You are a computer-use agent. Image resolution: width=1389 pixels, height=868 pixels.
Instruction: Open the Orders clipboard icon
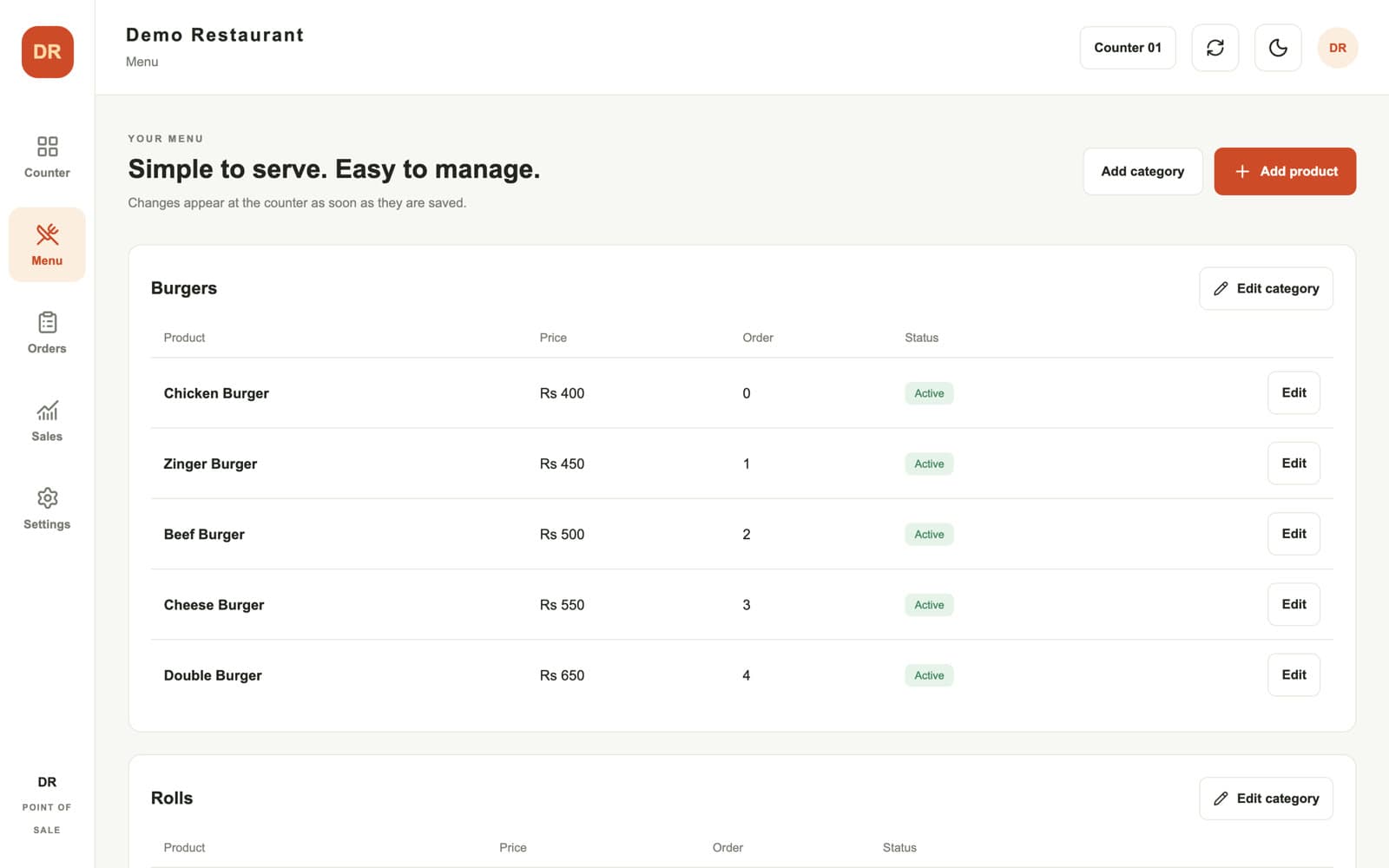[47, 322]
